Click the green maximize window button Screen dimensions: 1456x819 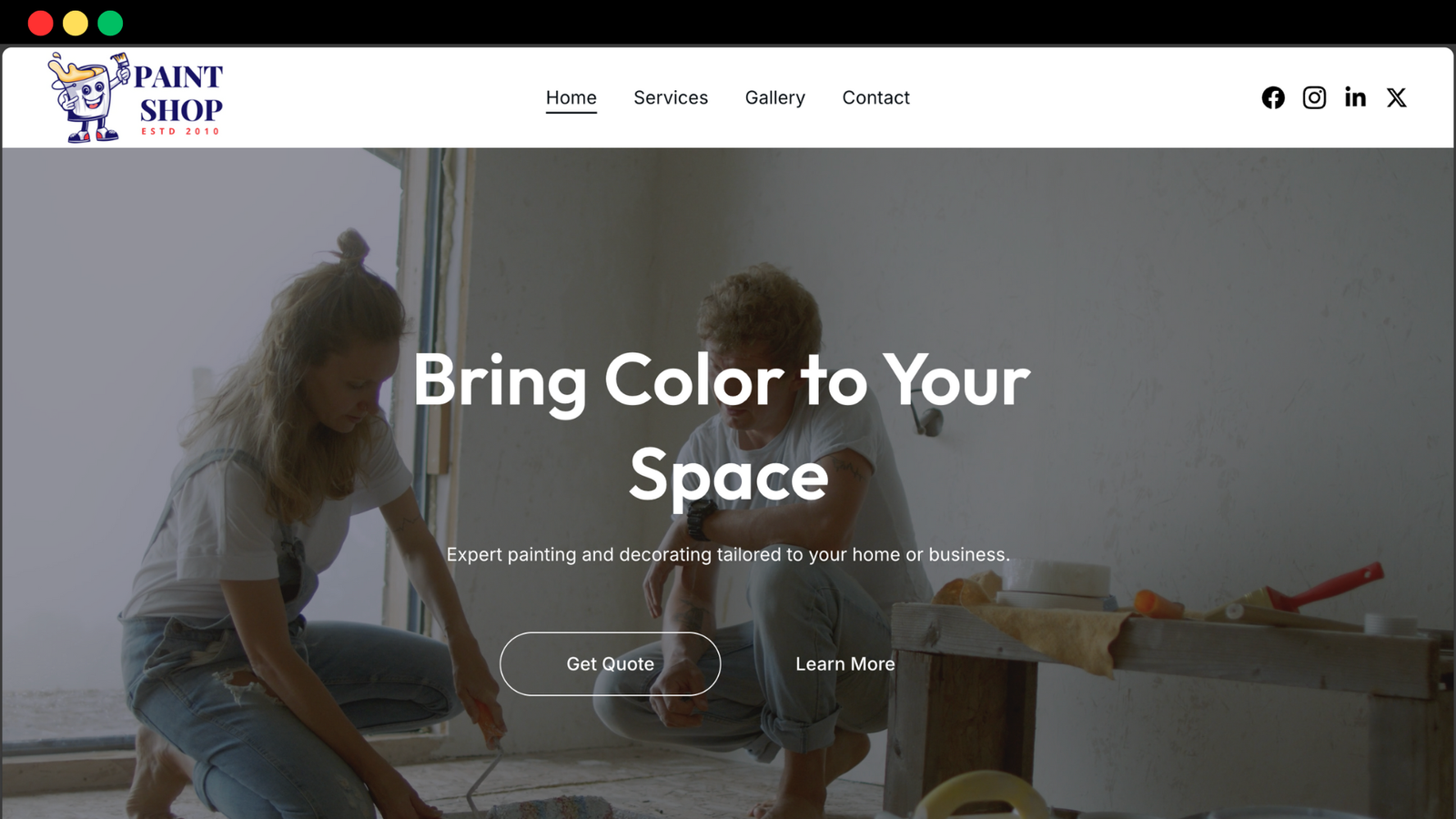110,23
